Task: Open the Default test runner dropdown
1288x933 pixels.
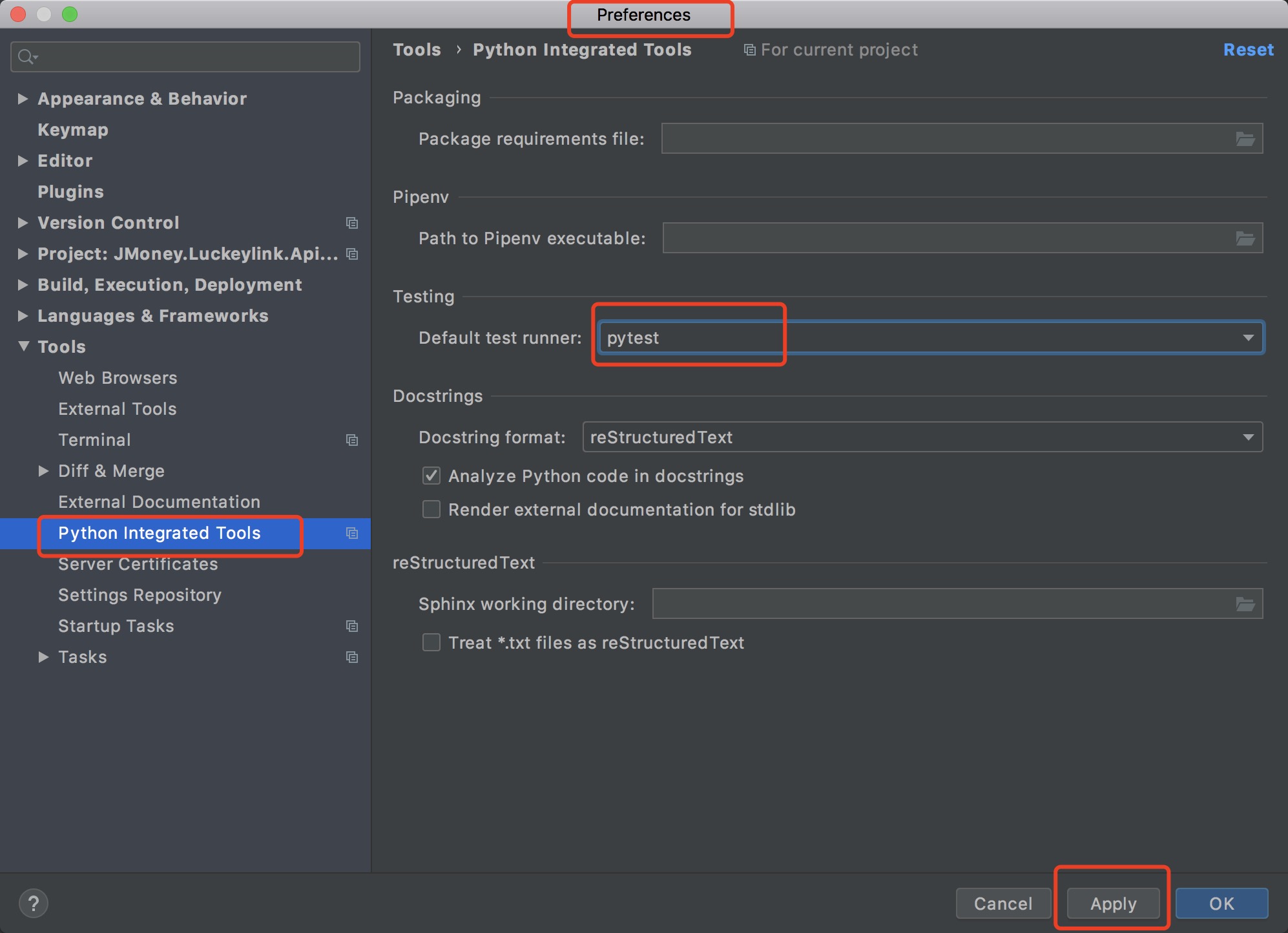Action: coord(1248,338)
